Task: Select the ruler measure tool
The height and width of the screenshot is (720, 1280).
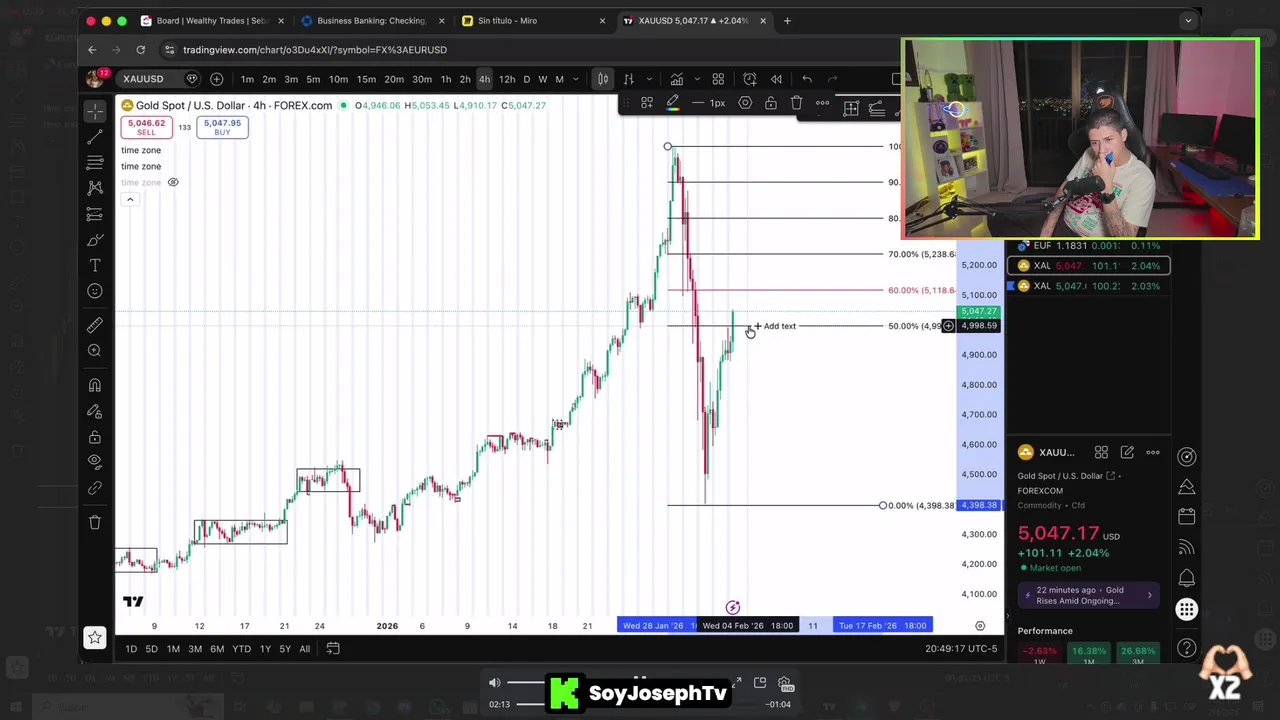Action: tap(95, 325)
